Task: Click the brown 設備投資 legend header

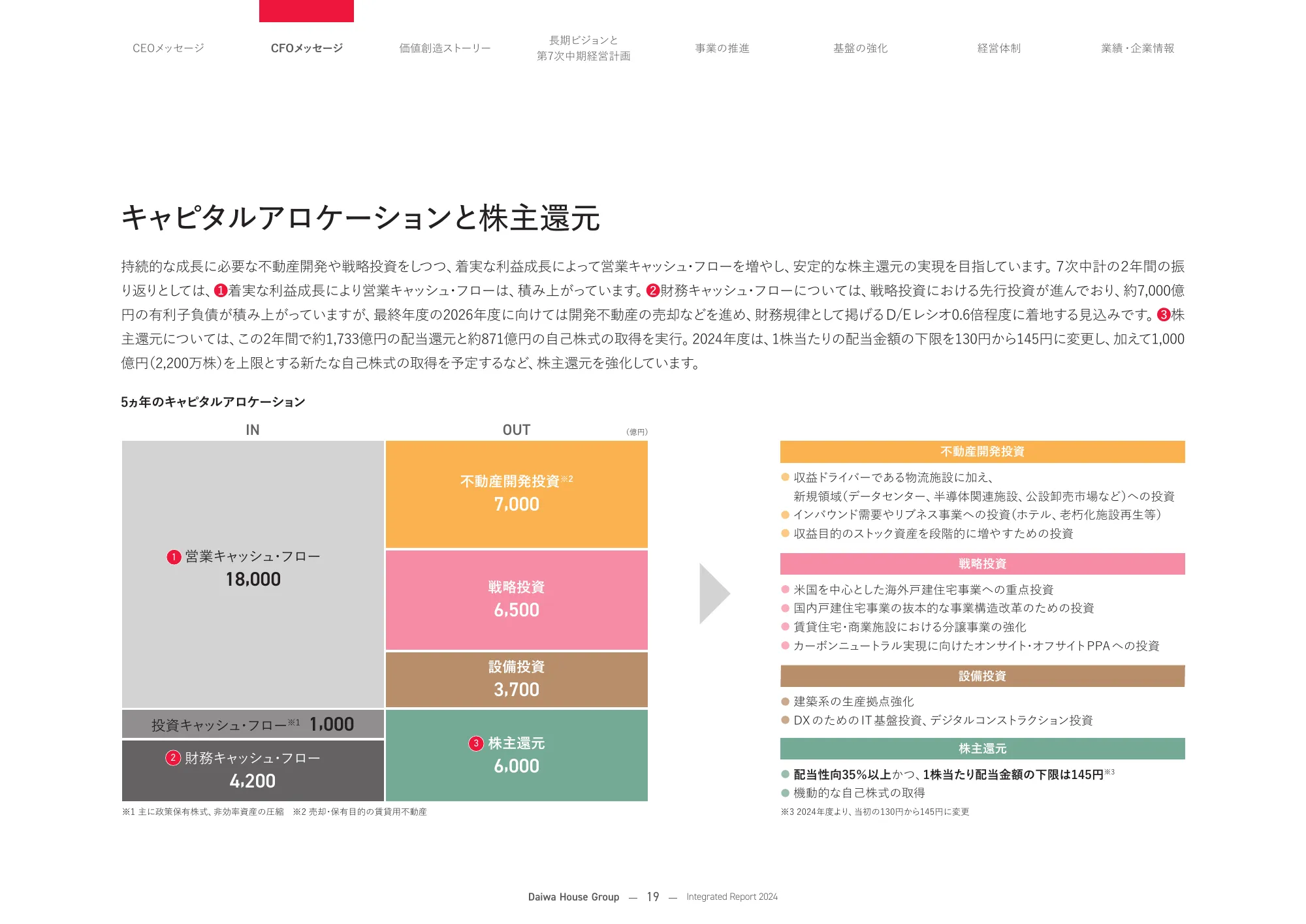Action: pos(982,676)
